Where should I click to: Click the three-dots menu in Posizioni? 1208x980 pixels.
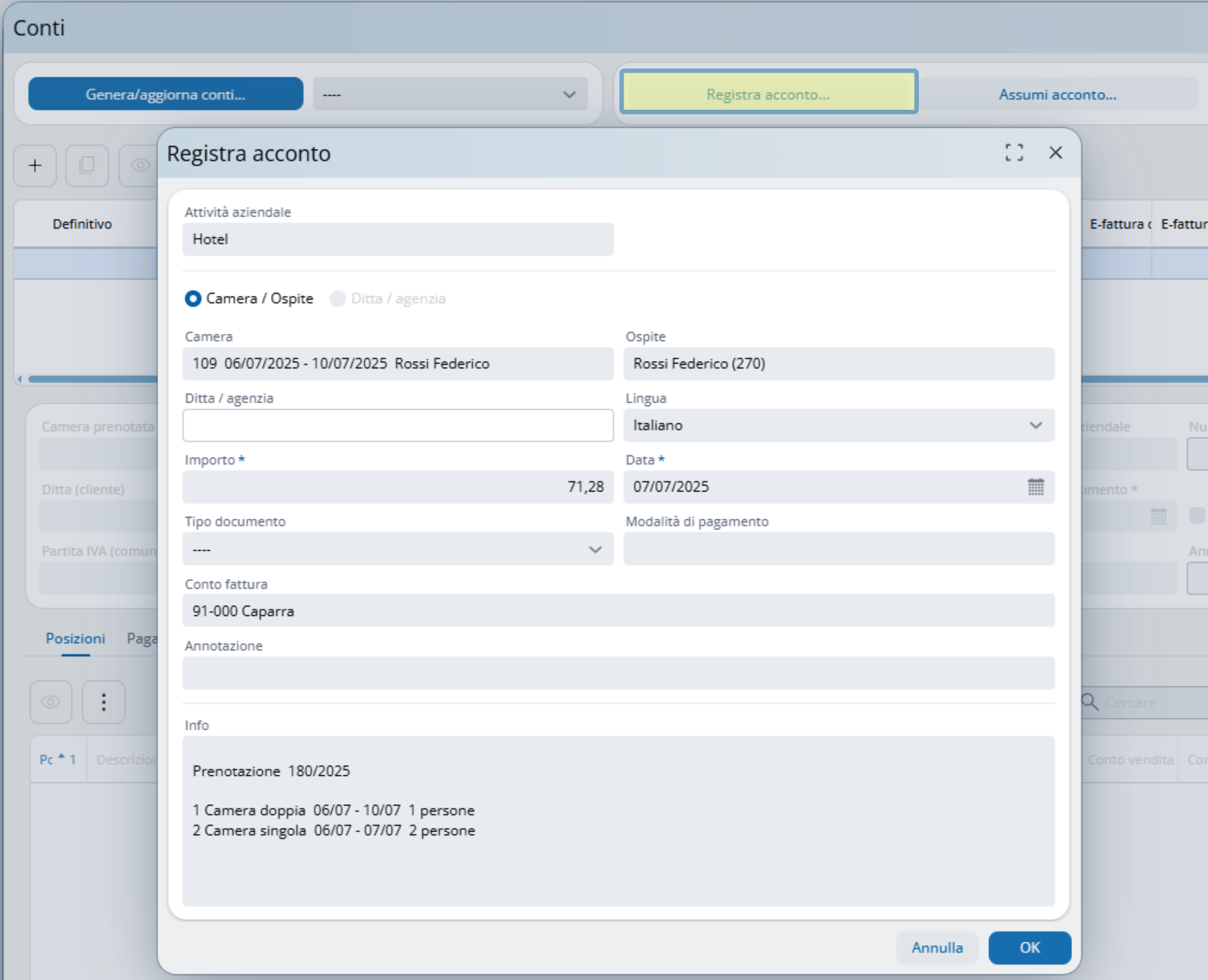pos(104,702)
